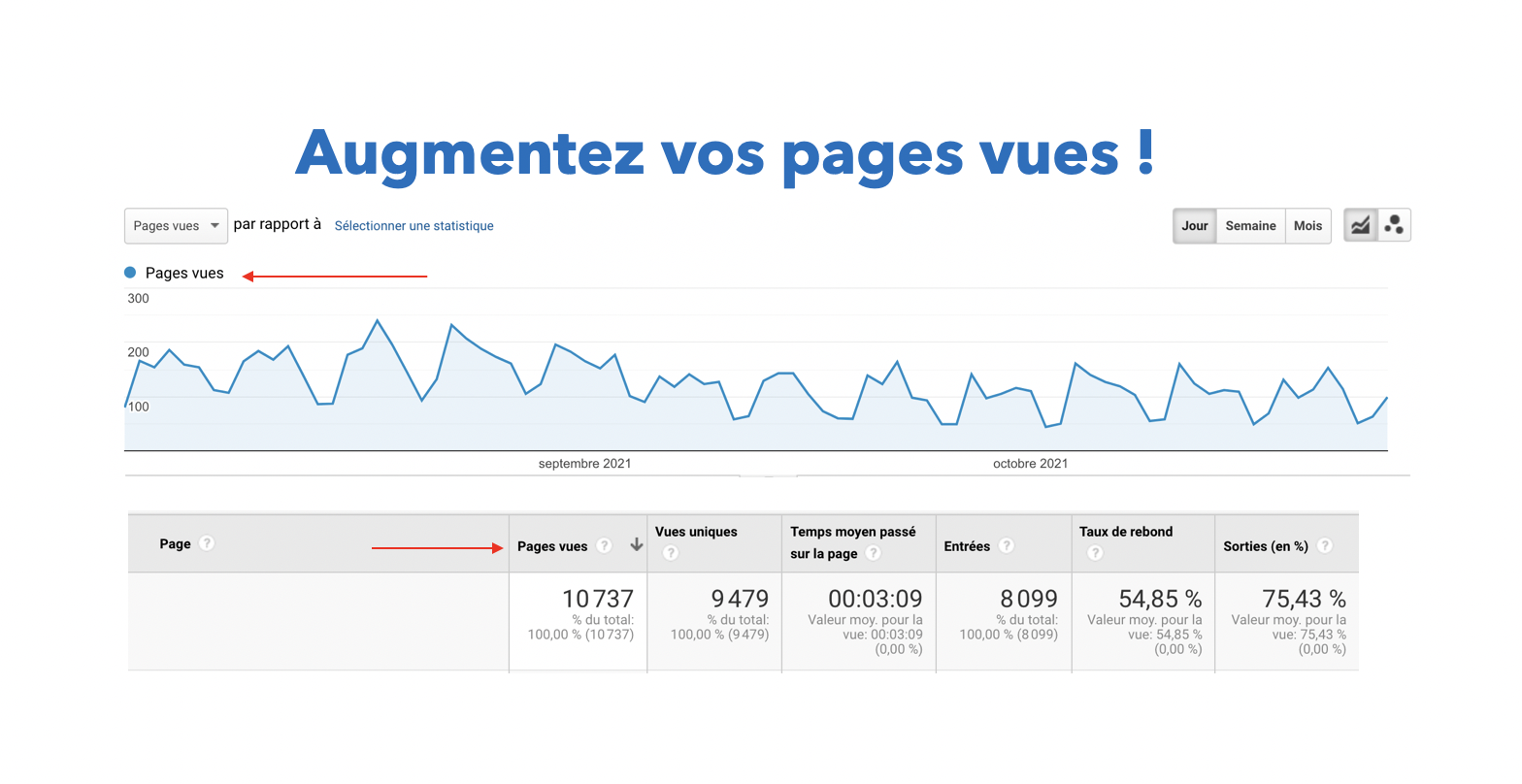Click the Pages vues help question icon
Image resolution: width=1522 pixels, height=784 pixels.
[604, 545]
